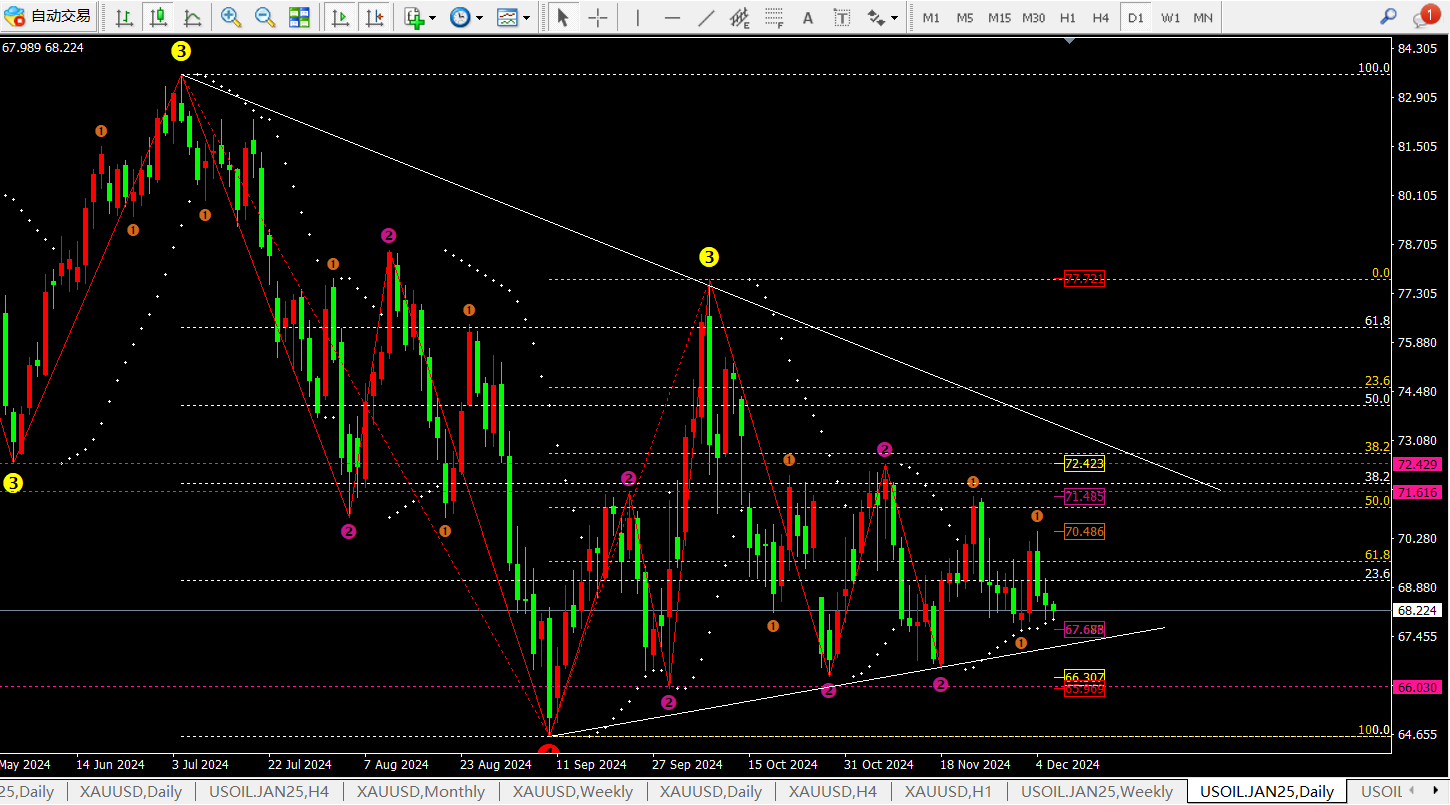Screen dimensions: 1450x805
Task: Open the XAUUSD,Weekly chart tab
Action: click(573, 792)
